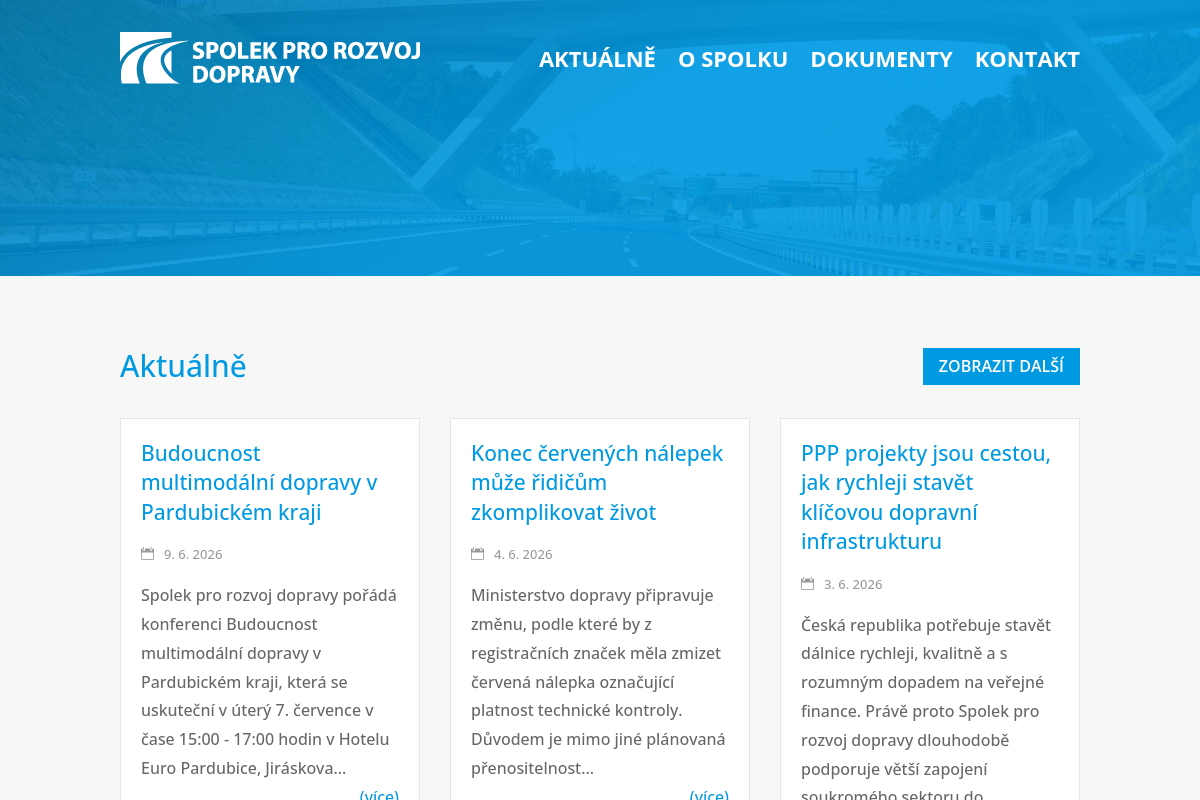This screenshot has height=800, width=1200.
Task: Open article Budoucnost multimodální dopravy v Pardubickém kraji
Action: (259, 483)
